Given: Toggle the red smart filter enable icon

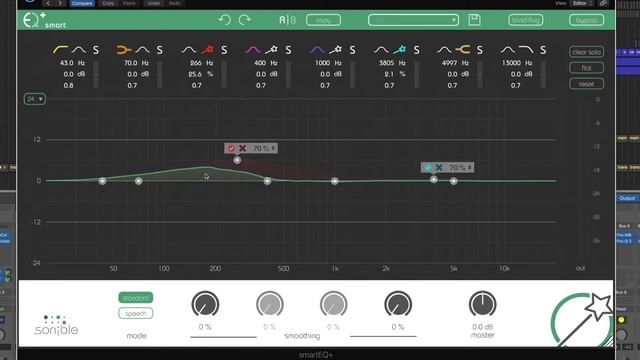Looking at the screenshot, I should pos(231,148).
